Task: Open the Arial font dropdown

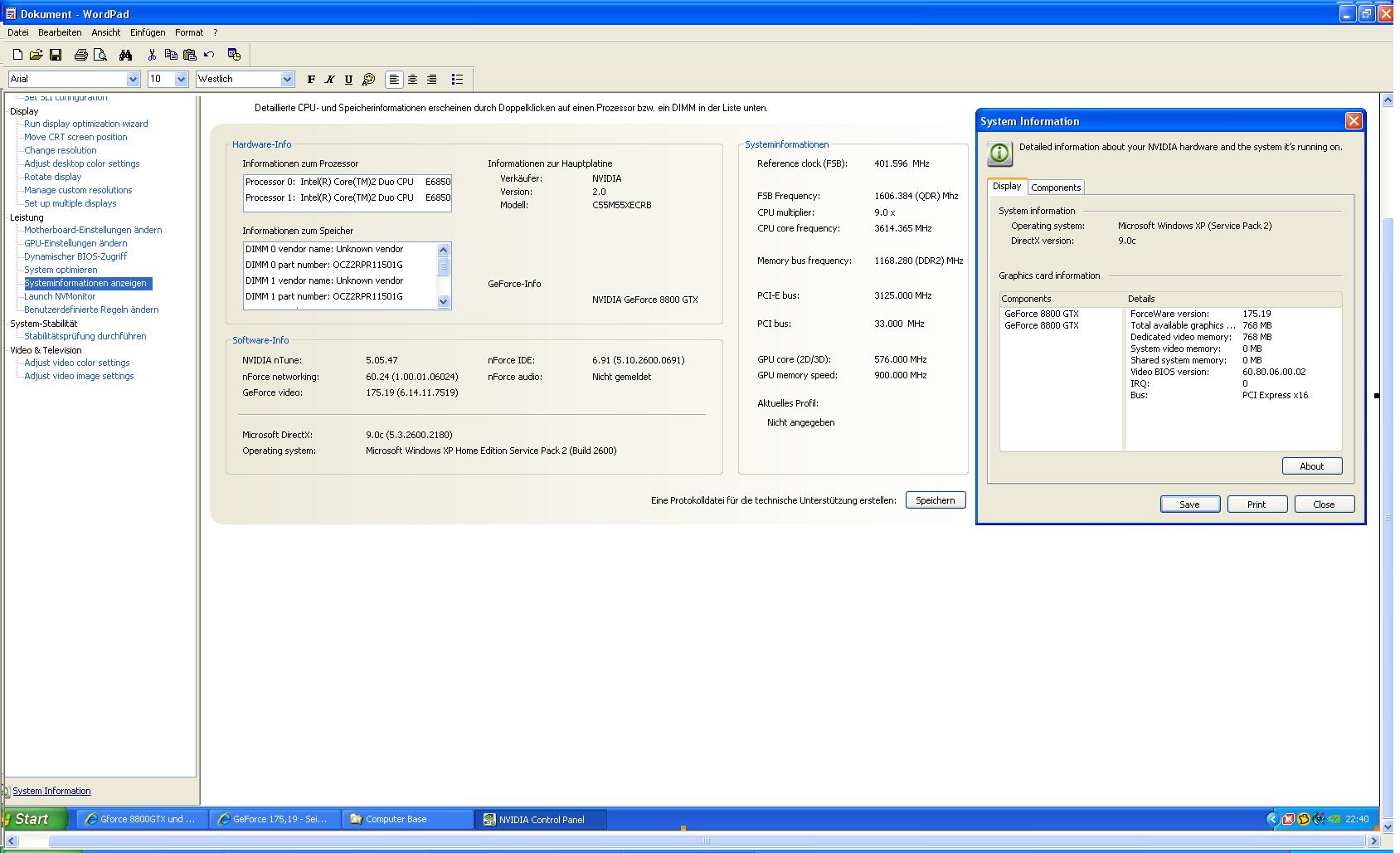Action: click(133, 80)
